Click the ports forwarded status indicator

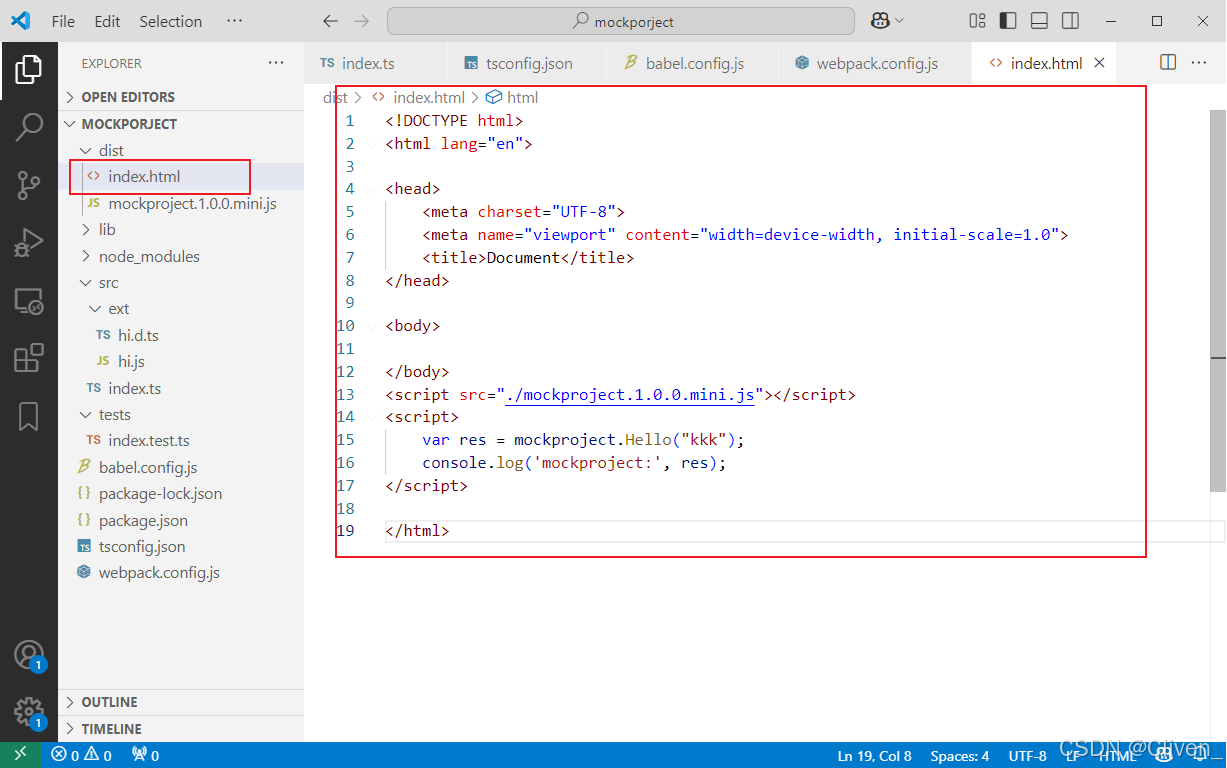(x=146, y=755)
